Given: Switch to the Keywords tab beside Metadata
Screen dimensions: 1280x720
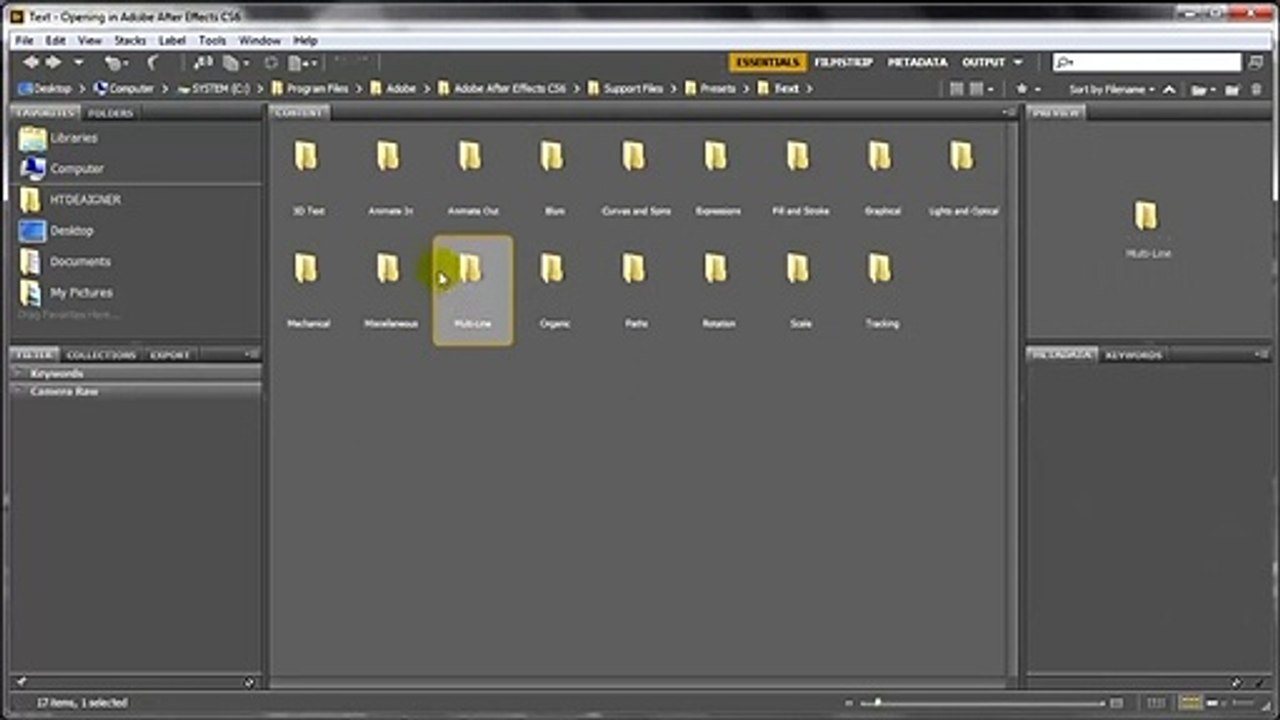Looking at the screenshot, I should (1134, 355).
